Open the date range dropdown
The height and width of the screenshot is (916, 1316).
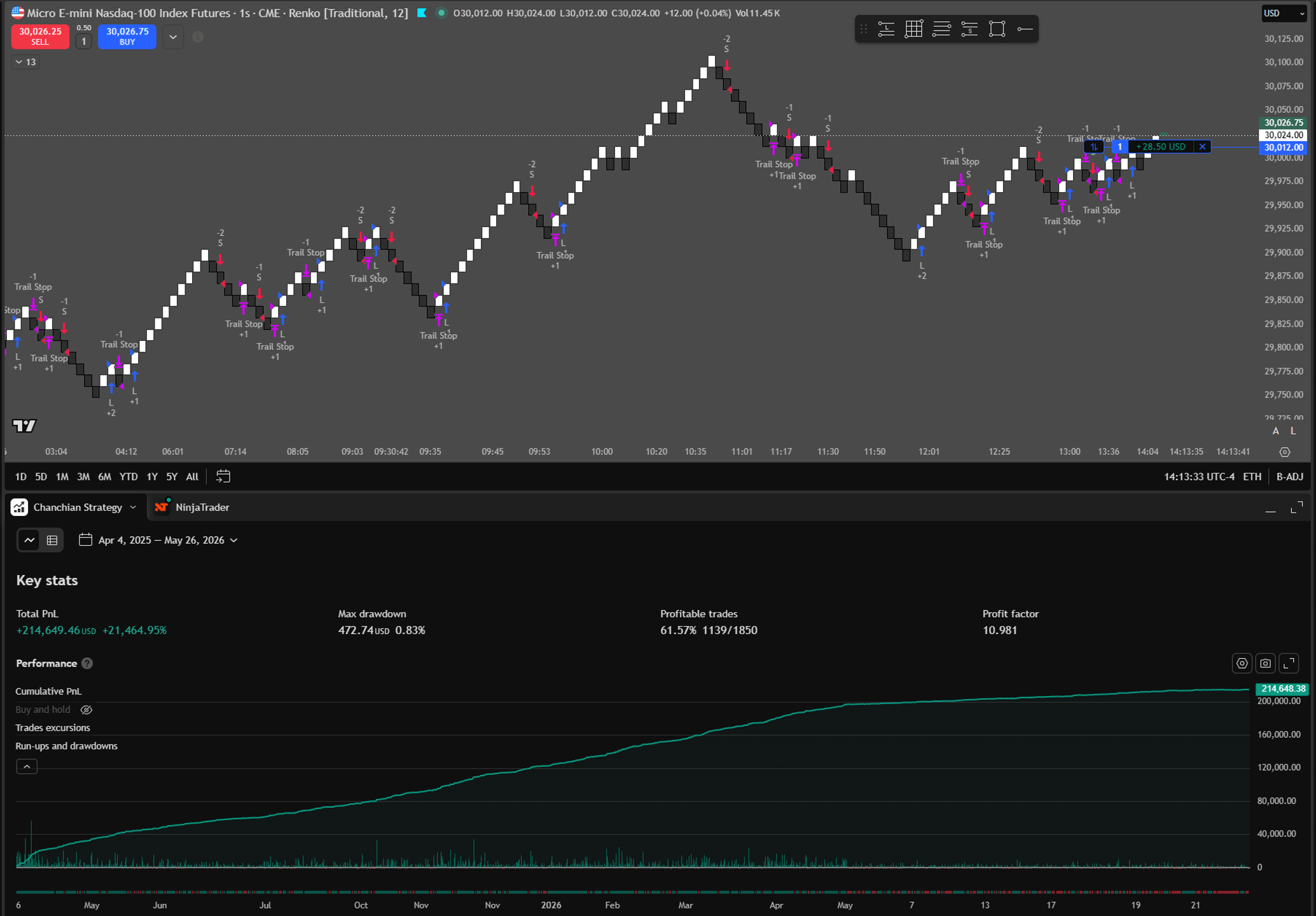coord(158,540)
